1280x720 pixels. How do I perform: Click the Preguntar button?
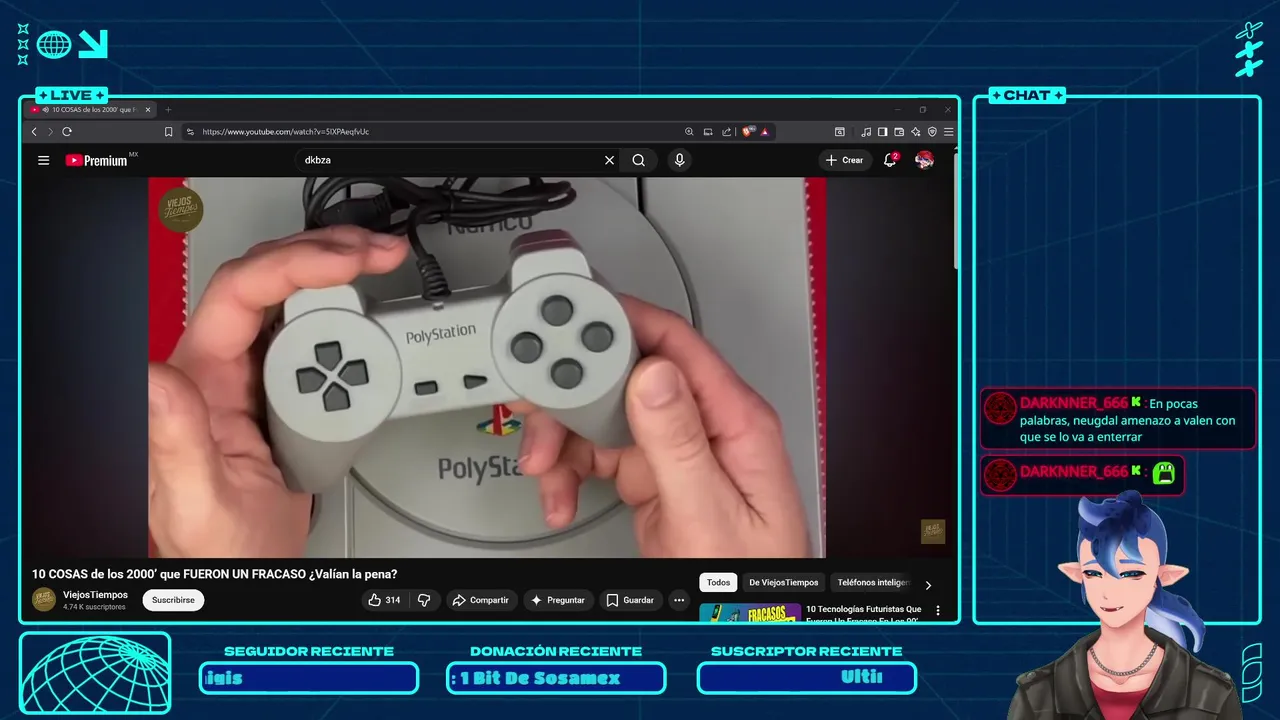click(x=558, y=600)
